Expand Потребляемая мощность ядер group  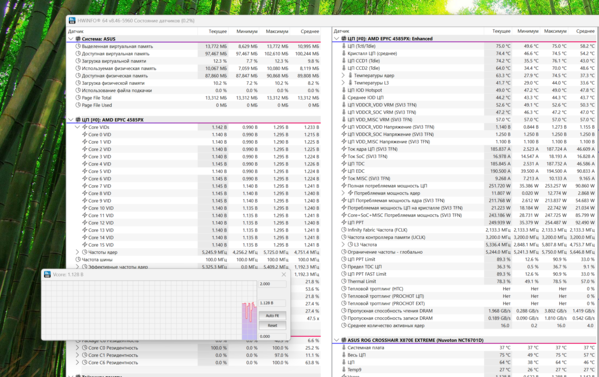pyautogui.click(x=343, y=193)
